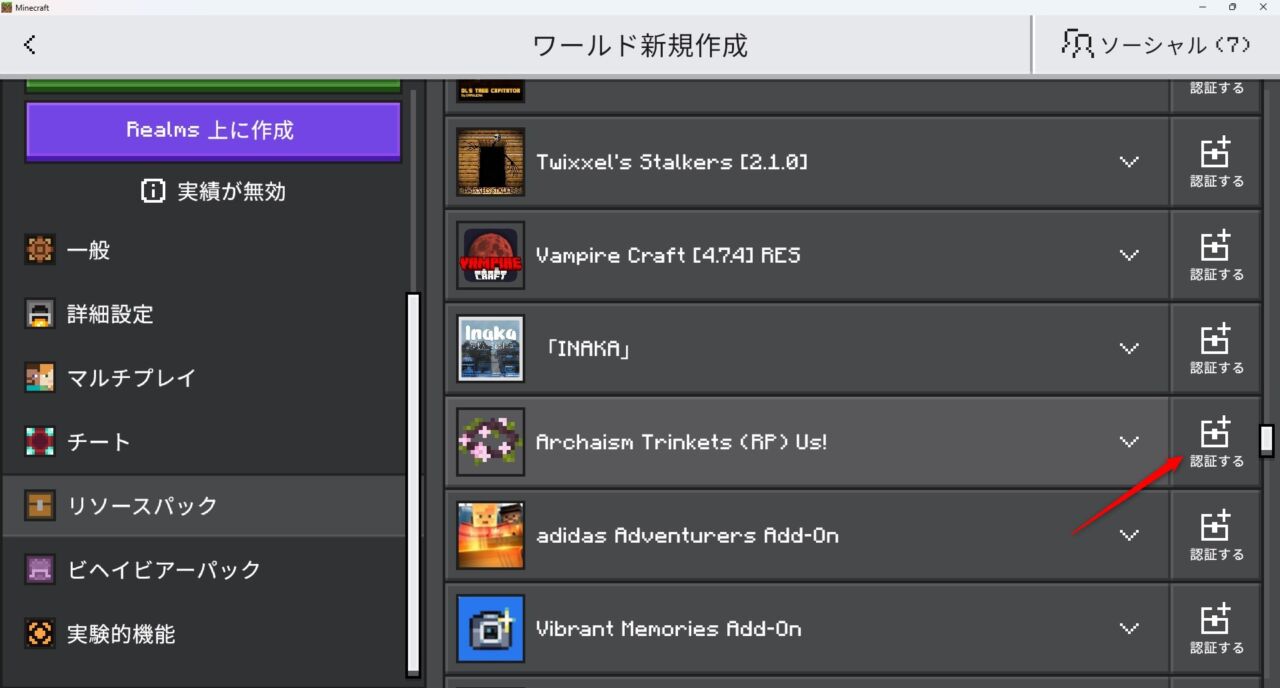Click the Vampire Craft thumbnail
The image size is (1280, 688).
pos(491,255)
